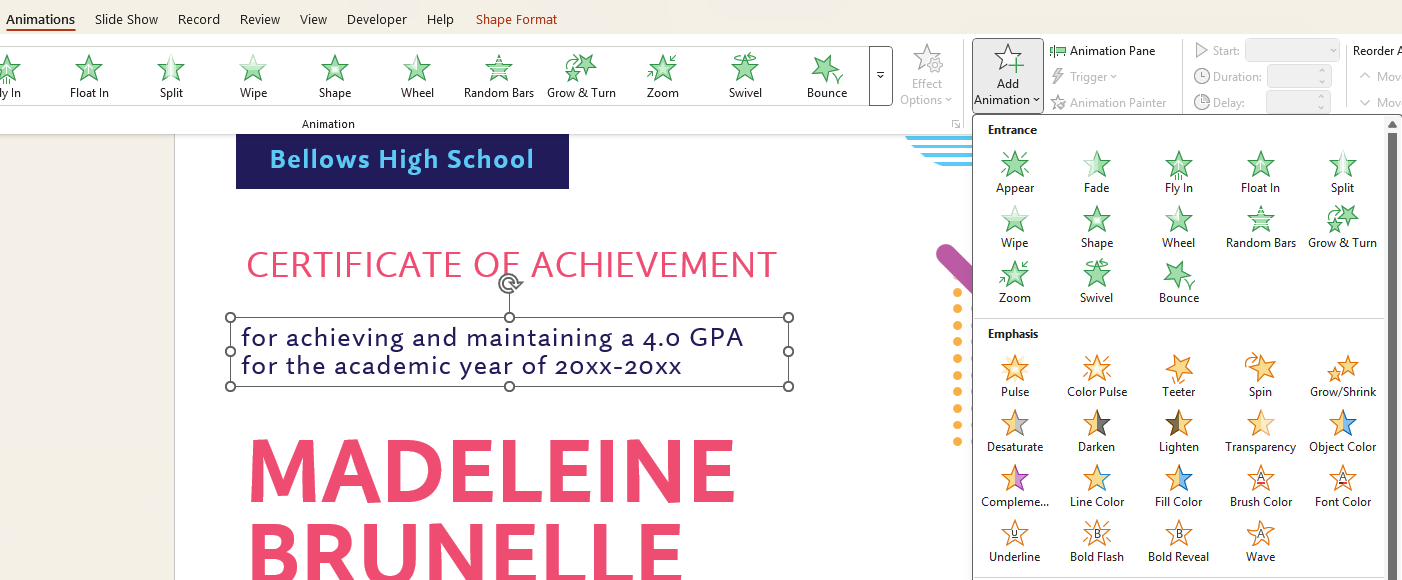The width and height of the screenshot is (1402, 580).
Task: Choose the Color Pulse emphasis effect
Action: point(1096,376)
